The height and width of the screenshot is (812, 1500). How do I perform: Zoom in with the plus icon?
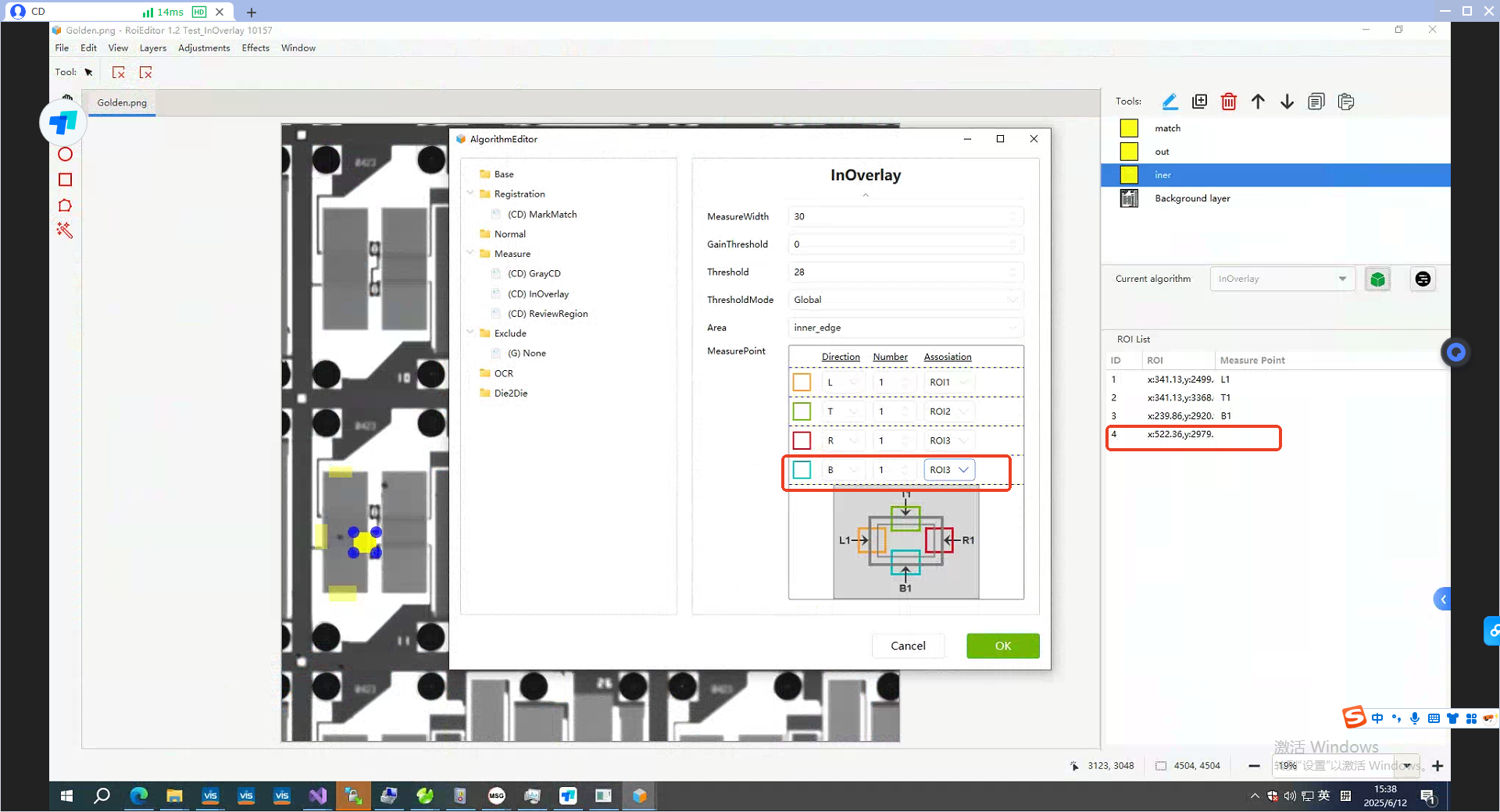tap(1437, 766)
